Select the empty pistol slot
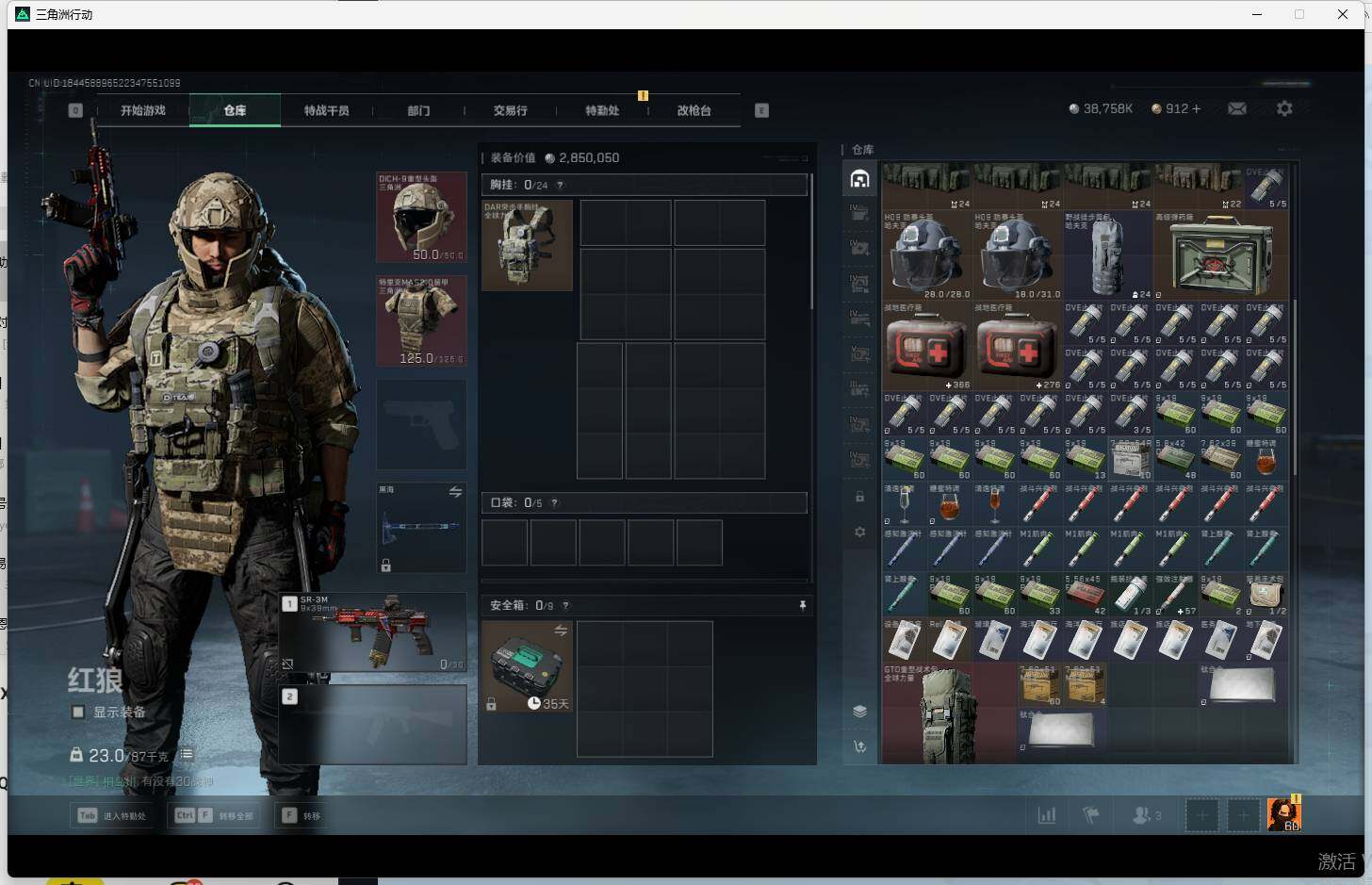 (421, 424)
